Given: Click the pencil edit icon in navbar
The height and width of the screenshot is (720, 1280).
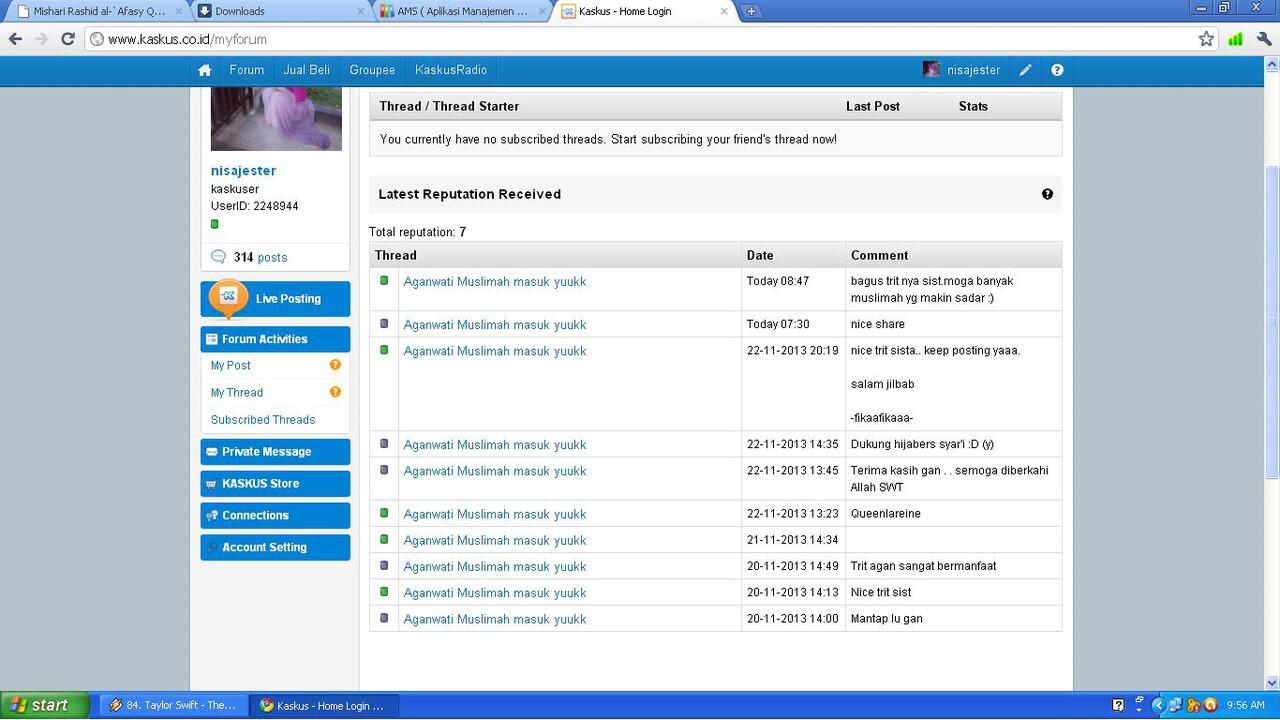Looking at the screenshot, I should pos(1025,70).
